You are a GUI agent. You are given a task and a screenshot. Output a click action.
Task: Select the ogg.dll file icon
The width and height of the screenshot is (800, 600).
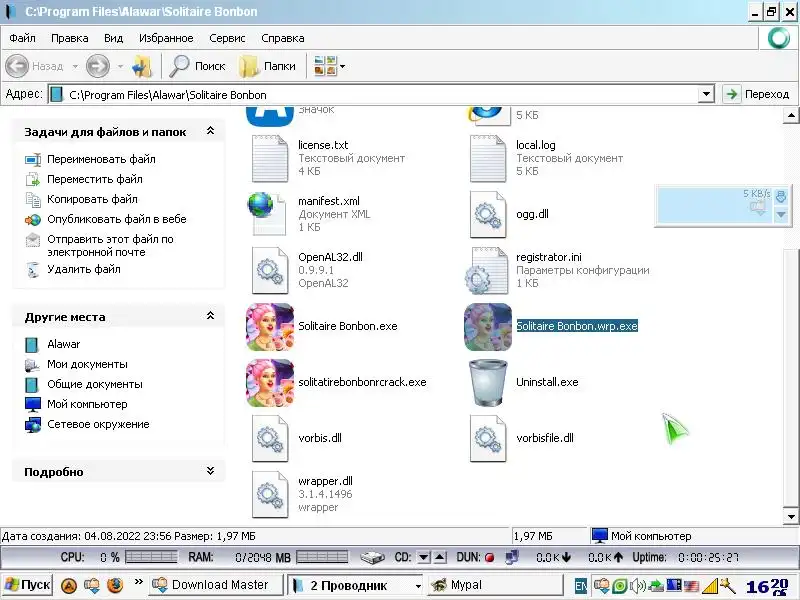click(488, 214)
